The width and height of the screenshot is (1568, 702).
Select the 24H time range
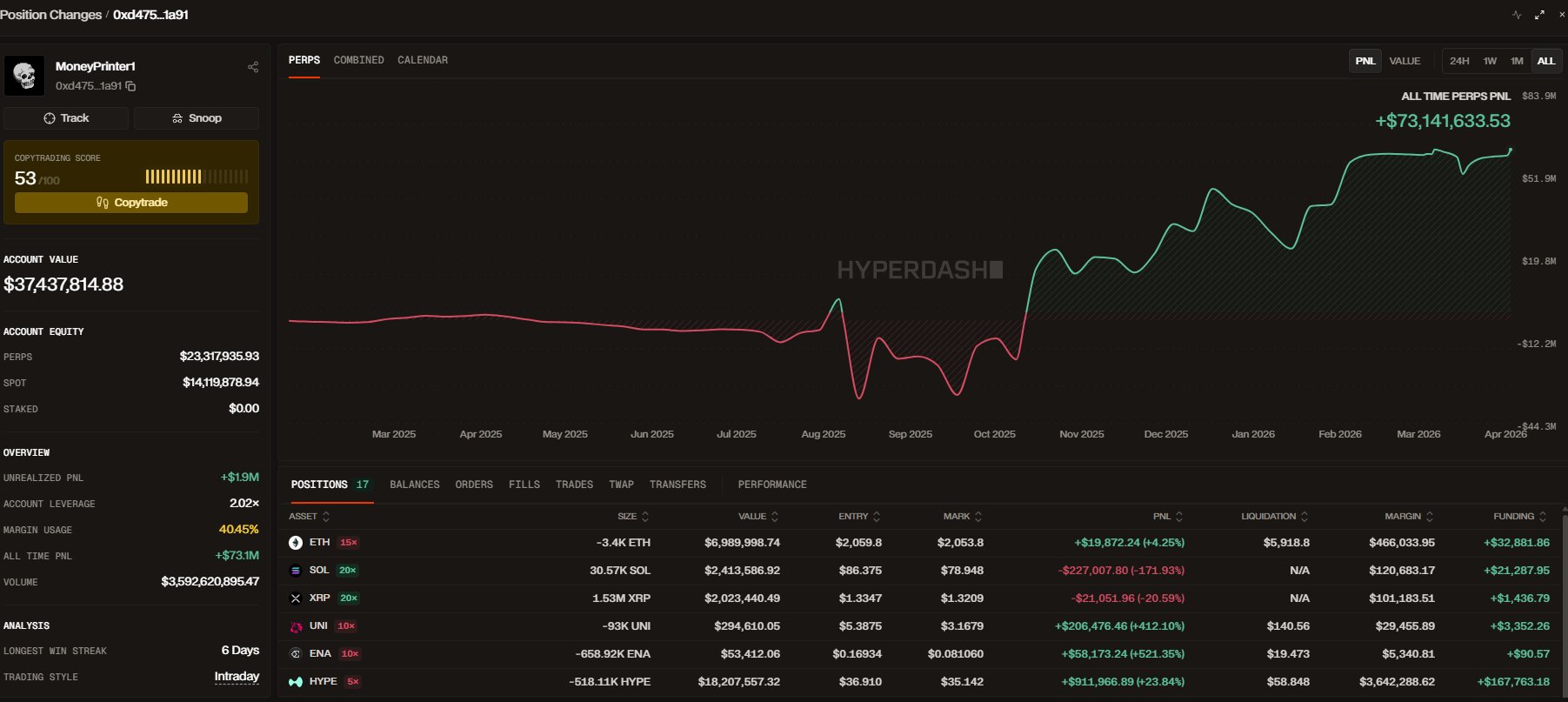pos(1459,61)
